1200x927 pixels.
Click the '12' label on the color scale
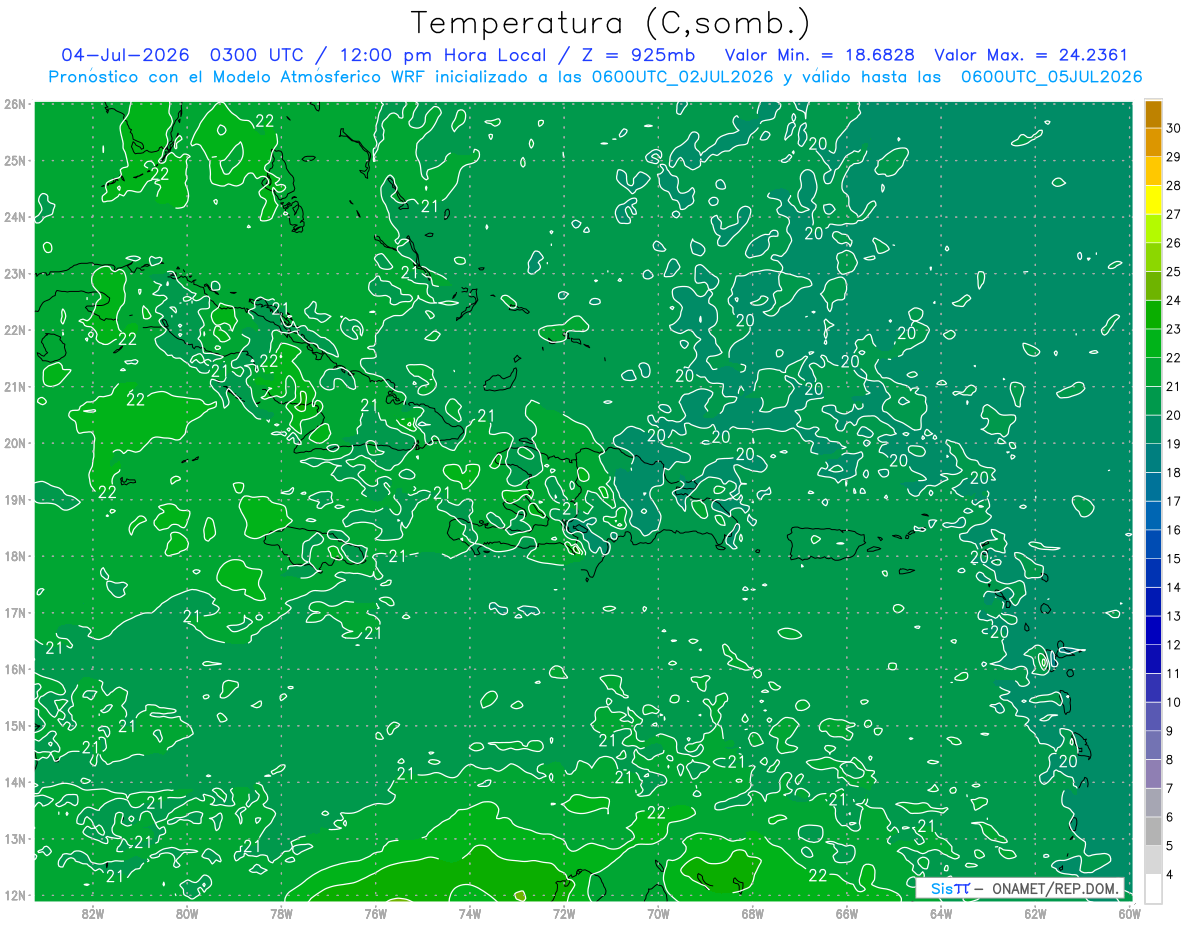(x=1174, y=645)
